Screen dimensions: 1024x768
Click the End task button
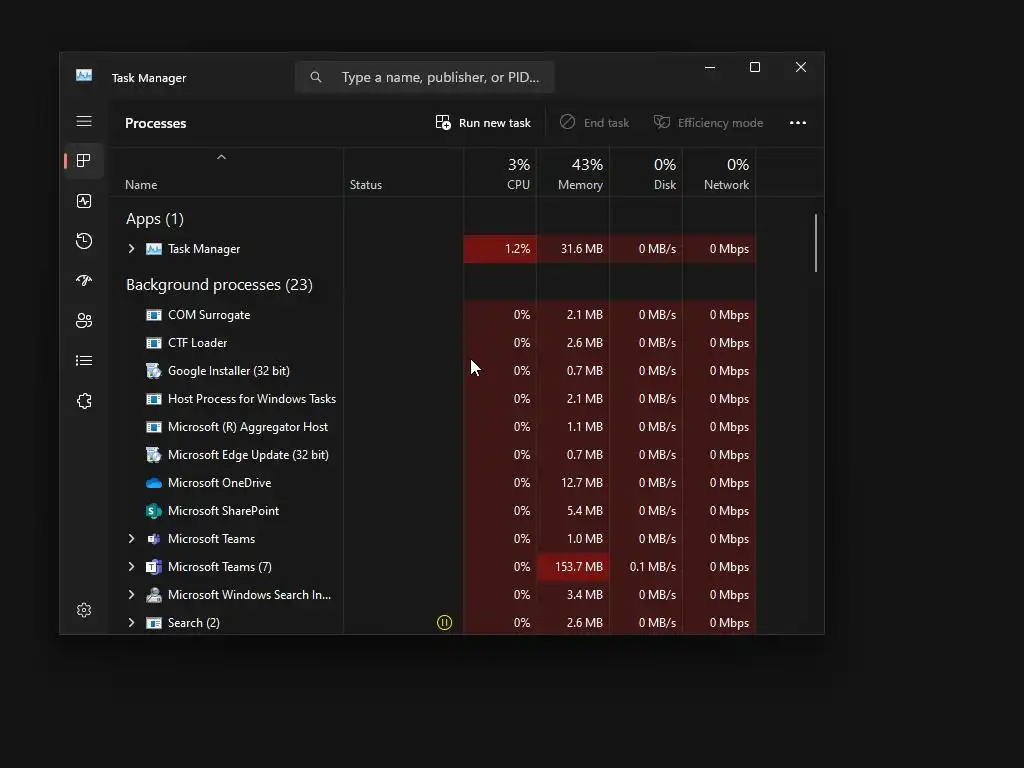point(594,123)
